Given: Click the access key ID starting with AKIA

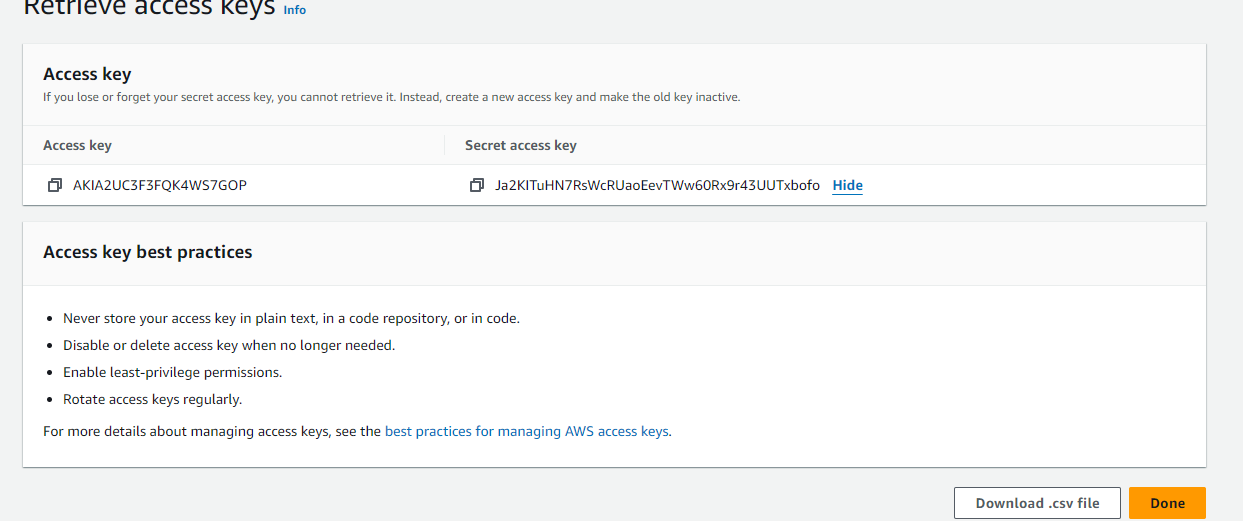Looking at the screenshot, I should coord(160,186).
